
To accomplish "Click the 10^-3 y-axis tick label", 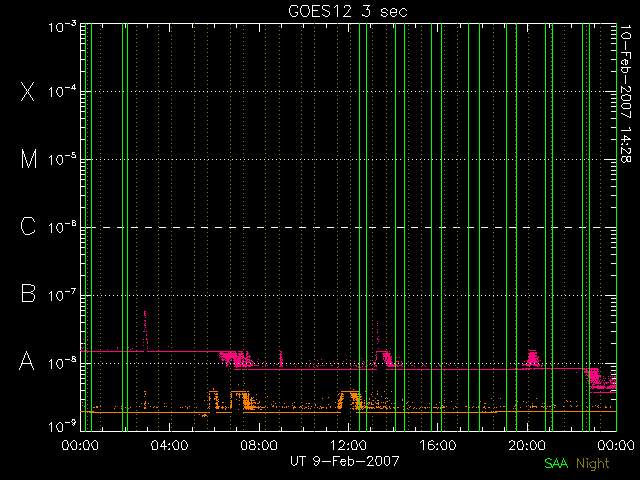I will click(62, 27).
